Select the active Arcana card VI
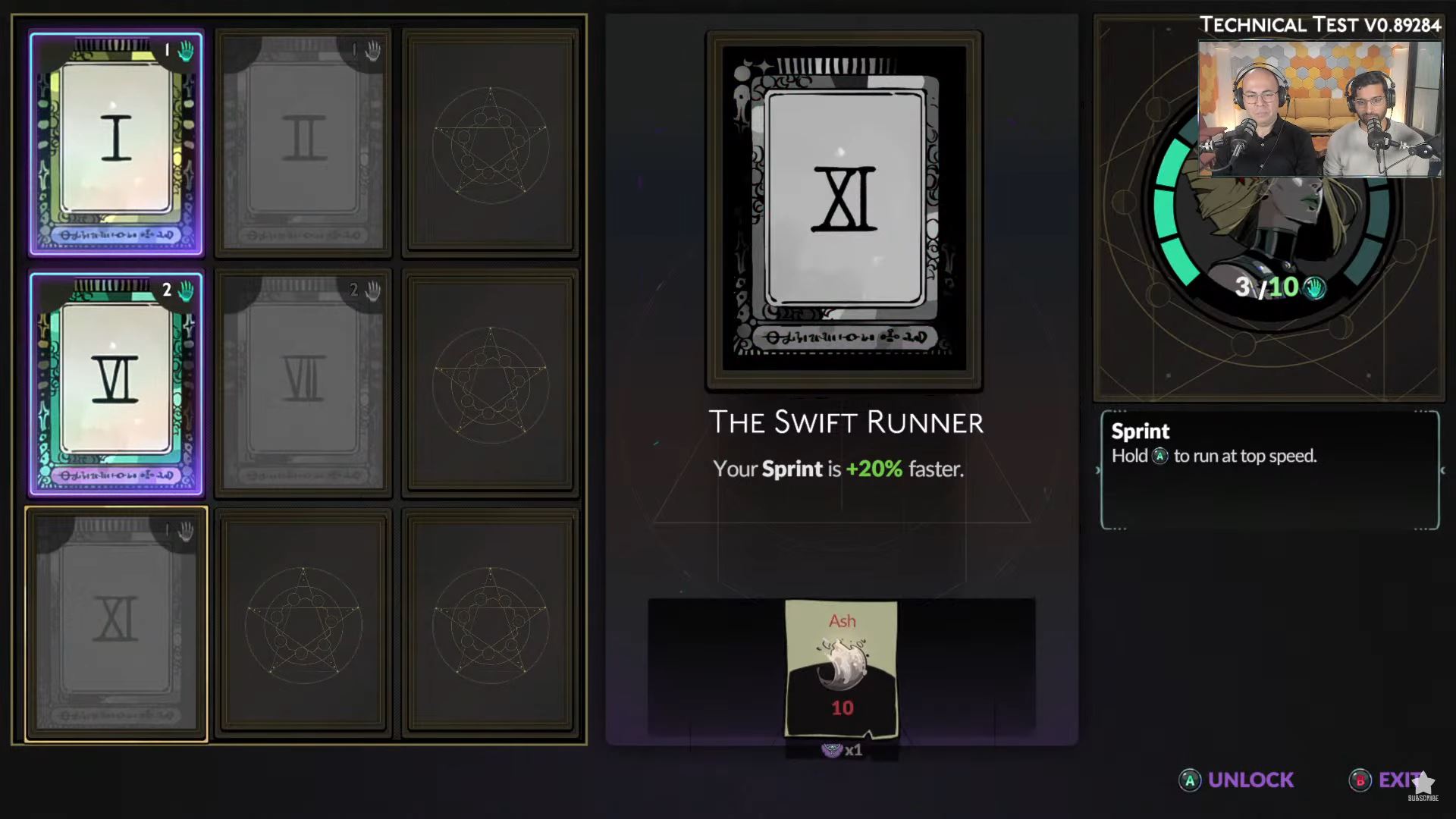Viewport: 1456px width, 819px height. click(116, 384)
